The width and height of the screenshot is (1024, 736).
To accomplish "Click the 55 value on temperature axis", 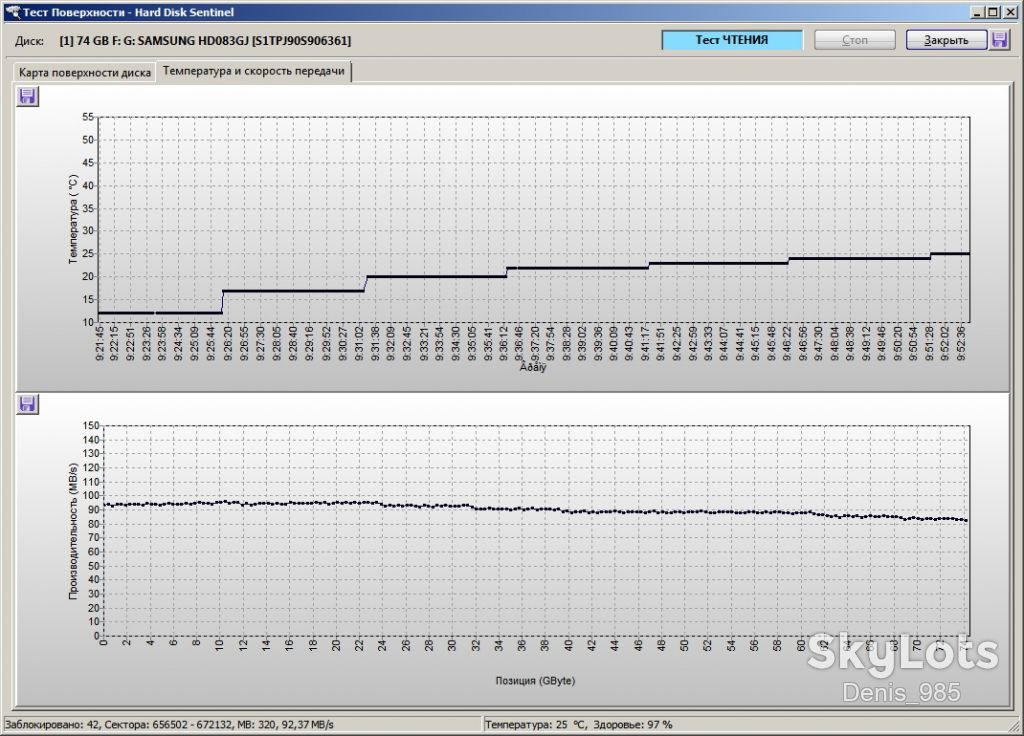I will point(88,118).
